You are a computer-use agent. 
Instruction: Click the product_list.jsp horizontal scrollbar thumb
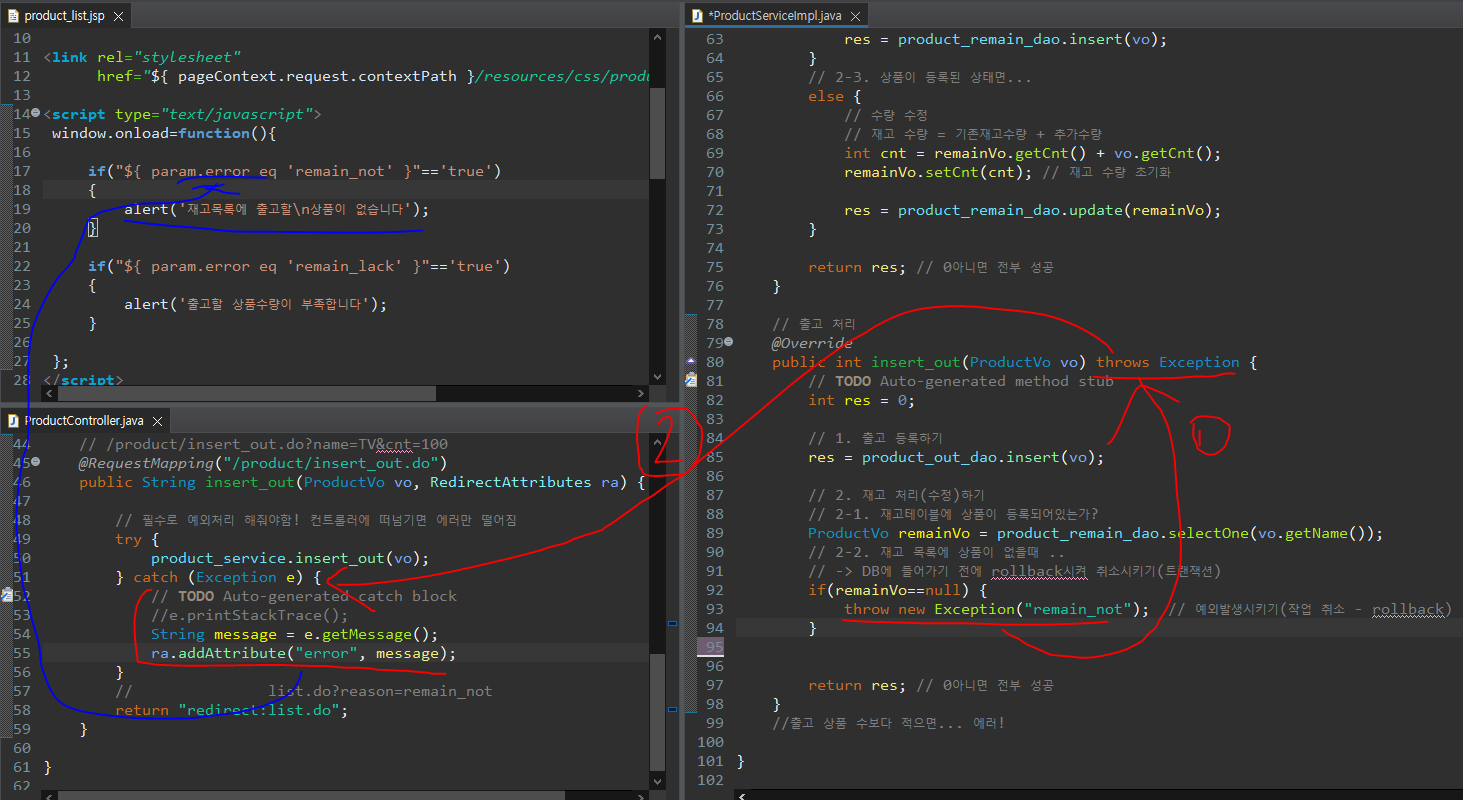249,393
